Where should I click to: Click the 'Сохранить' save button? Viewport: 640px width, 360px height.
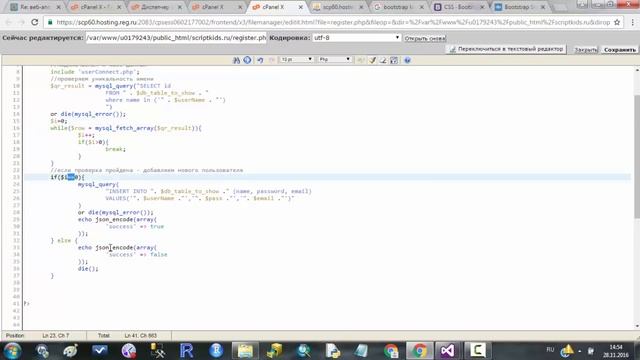coord(620,50)
